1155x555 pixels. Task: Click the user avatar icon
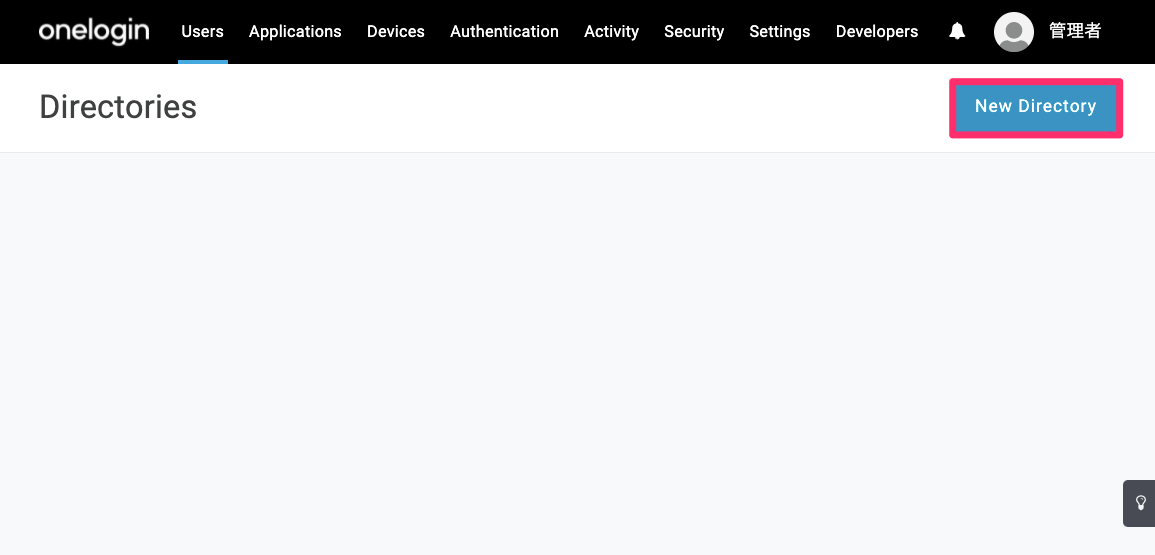coord(1014,32)
